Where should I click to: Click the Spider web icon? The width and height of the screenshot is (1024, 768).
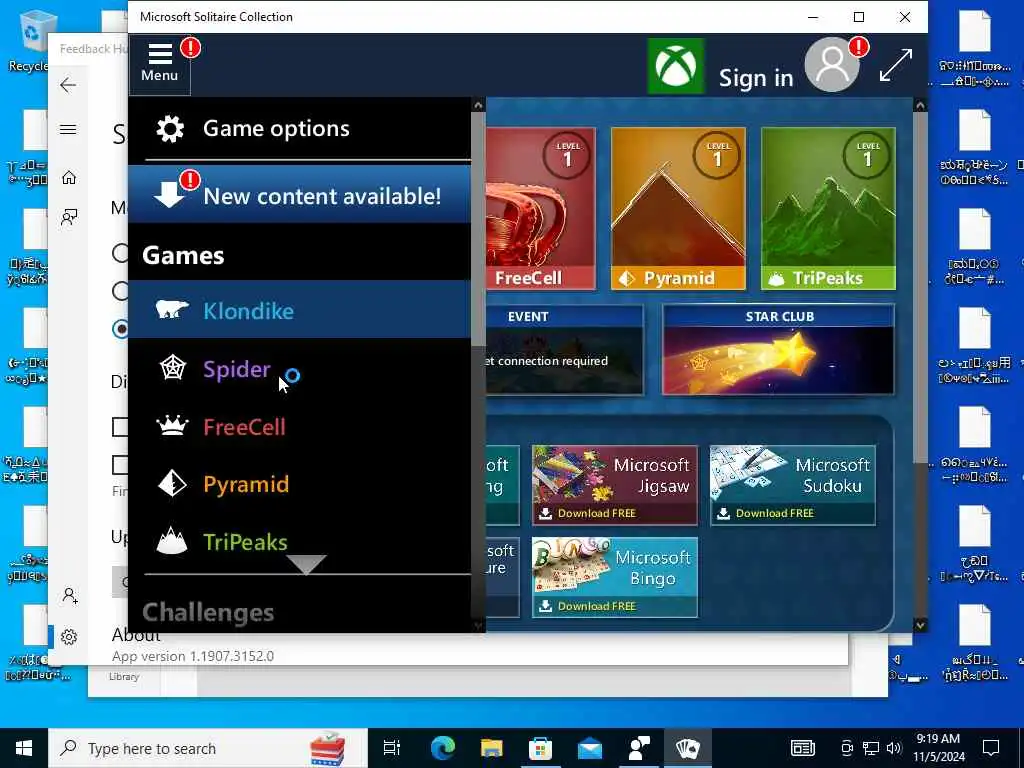click(172, 368)
